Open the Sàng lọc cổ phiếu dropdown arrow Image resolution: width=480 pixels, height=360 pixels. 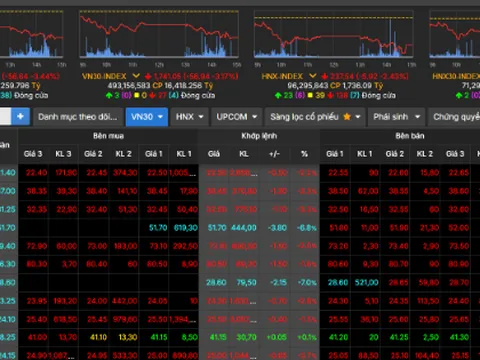pos(358,117)
